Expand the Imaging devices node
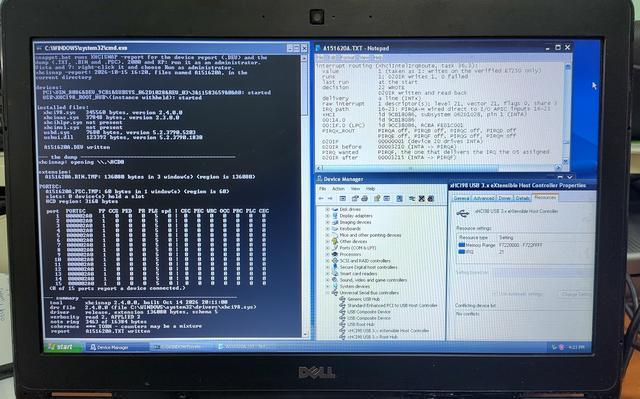 (327, 222)
